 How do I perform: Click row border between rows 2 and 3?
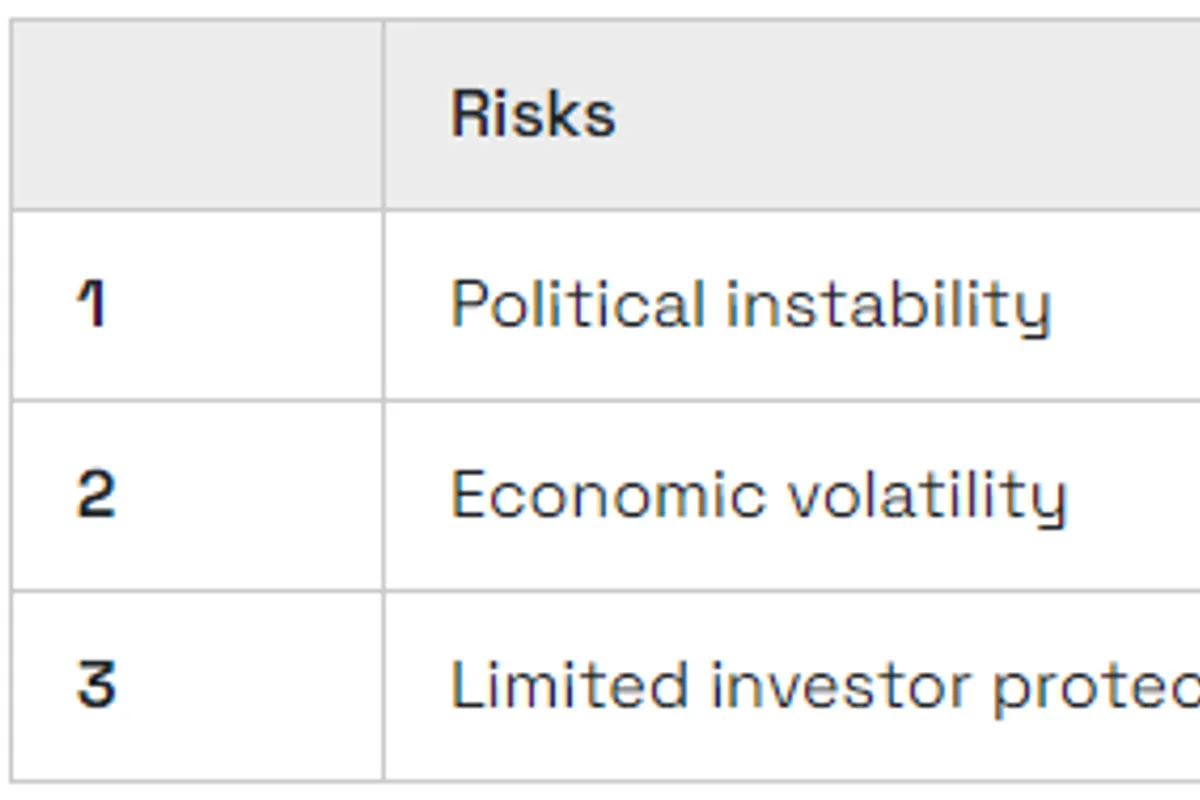click(x=790, y=591)
